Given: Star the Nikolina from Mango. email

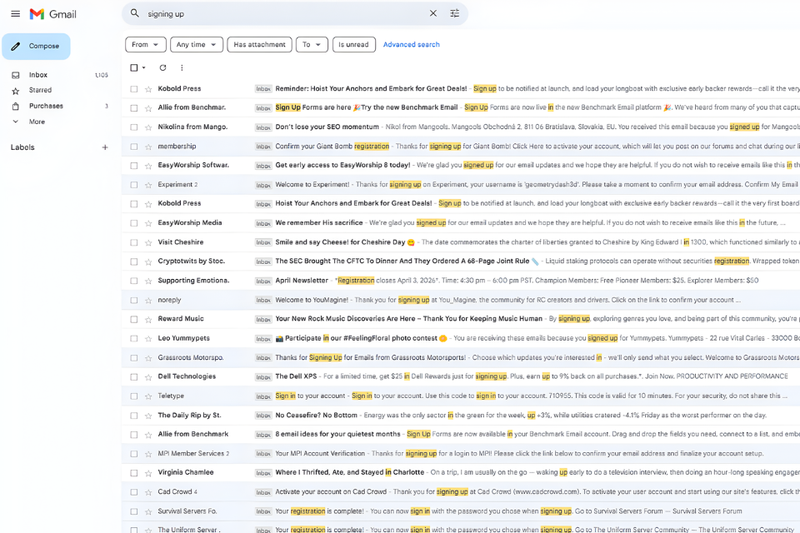Looking at the screenshot, I should pos(148,127).
